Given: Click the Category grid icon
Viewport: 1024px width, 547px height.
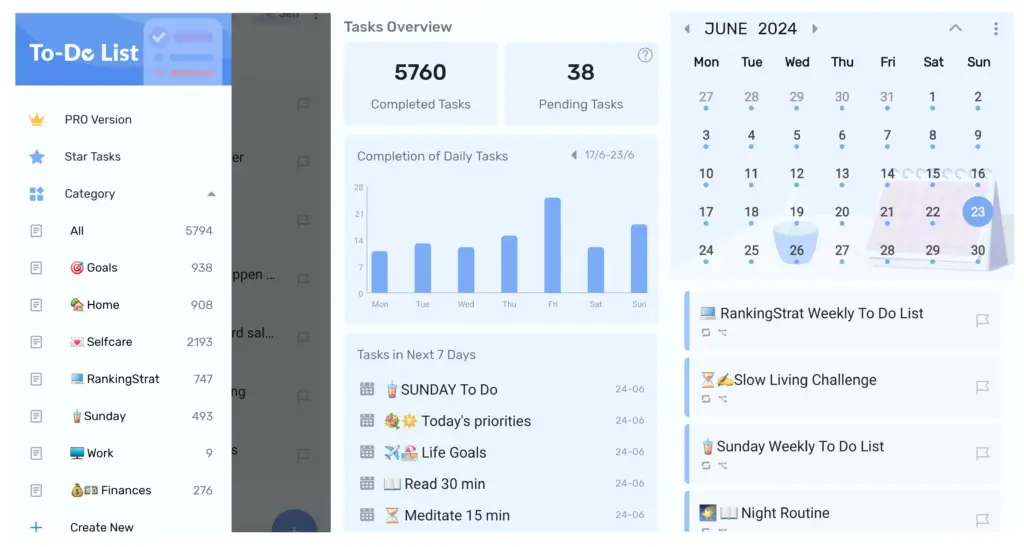Looking at the screenshot, I should pyautogui.click(x=37, y=194).
